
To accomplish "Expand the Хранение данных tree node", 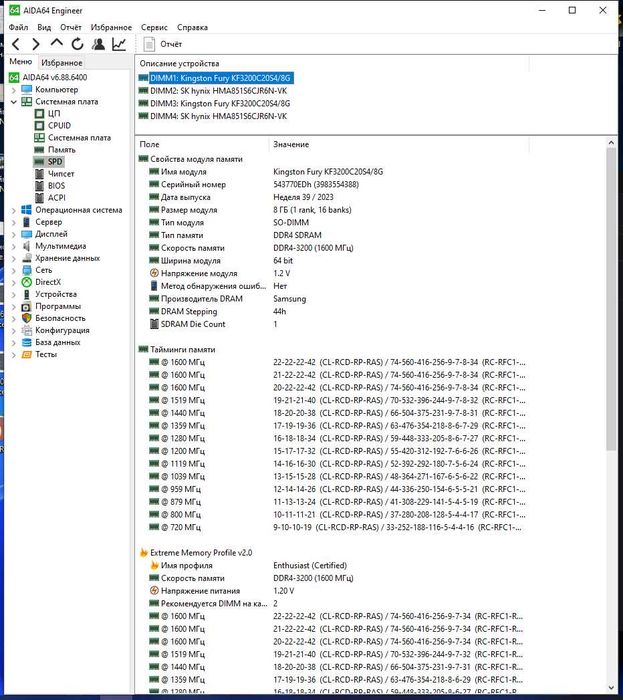I will 13,258.
